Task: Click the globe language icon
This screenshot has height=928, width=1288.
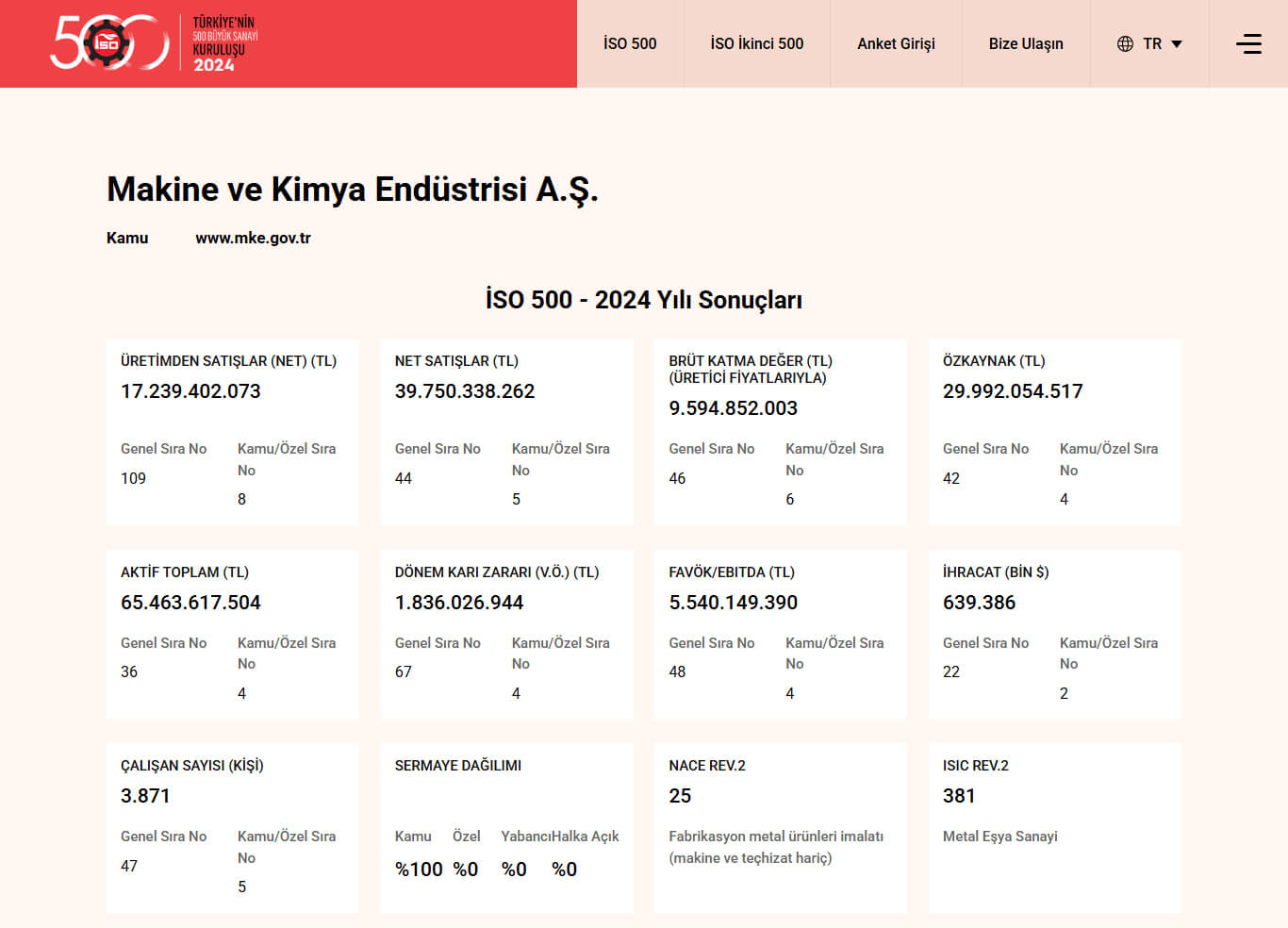Action: pos(1125,43)
